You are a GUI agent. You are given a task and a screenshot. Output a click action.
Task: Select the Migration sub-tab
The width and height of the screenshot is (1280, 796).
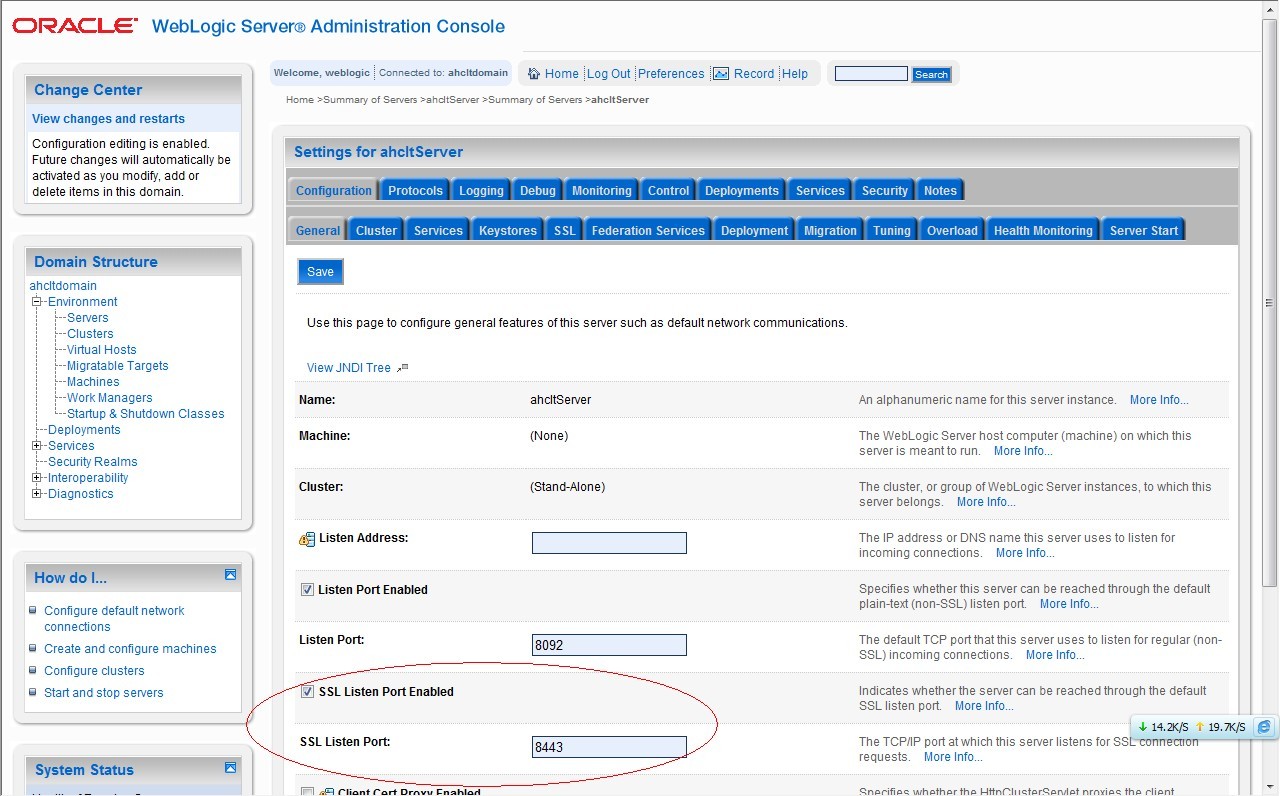coord(830,231)
